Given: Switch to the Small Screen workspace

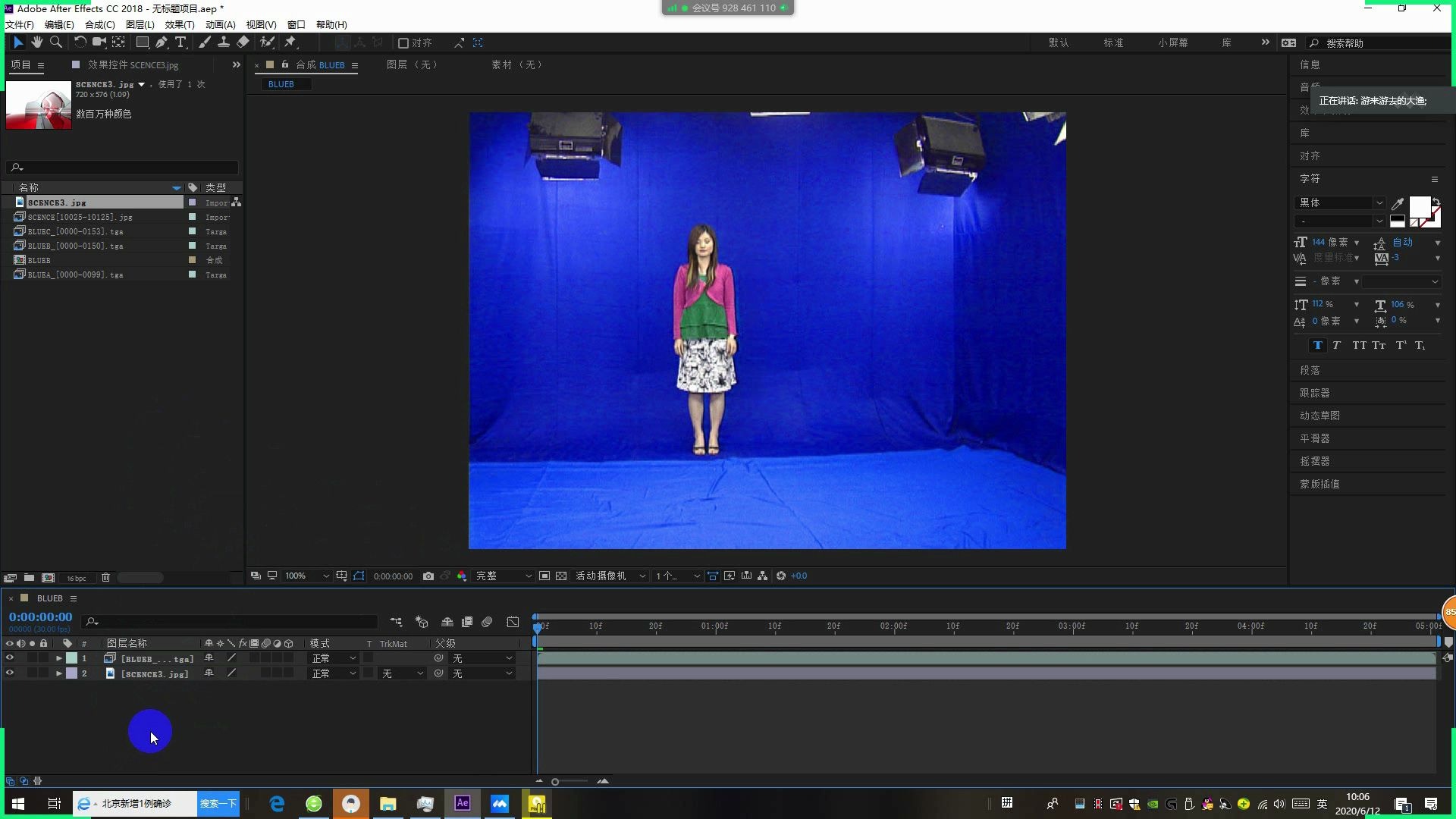Looking at the screenshot, I should tap(1172, 42).
